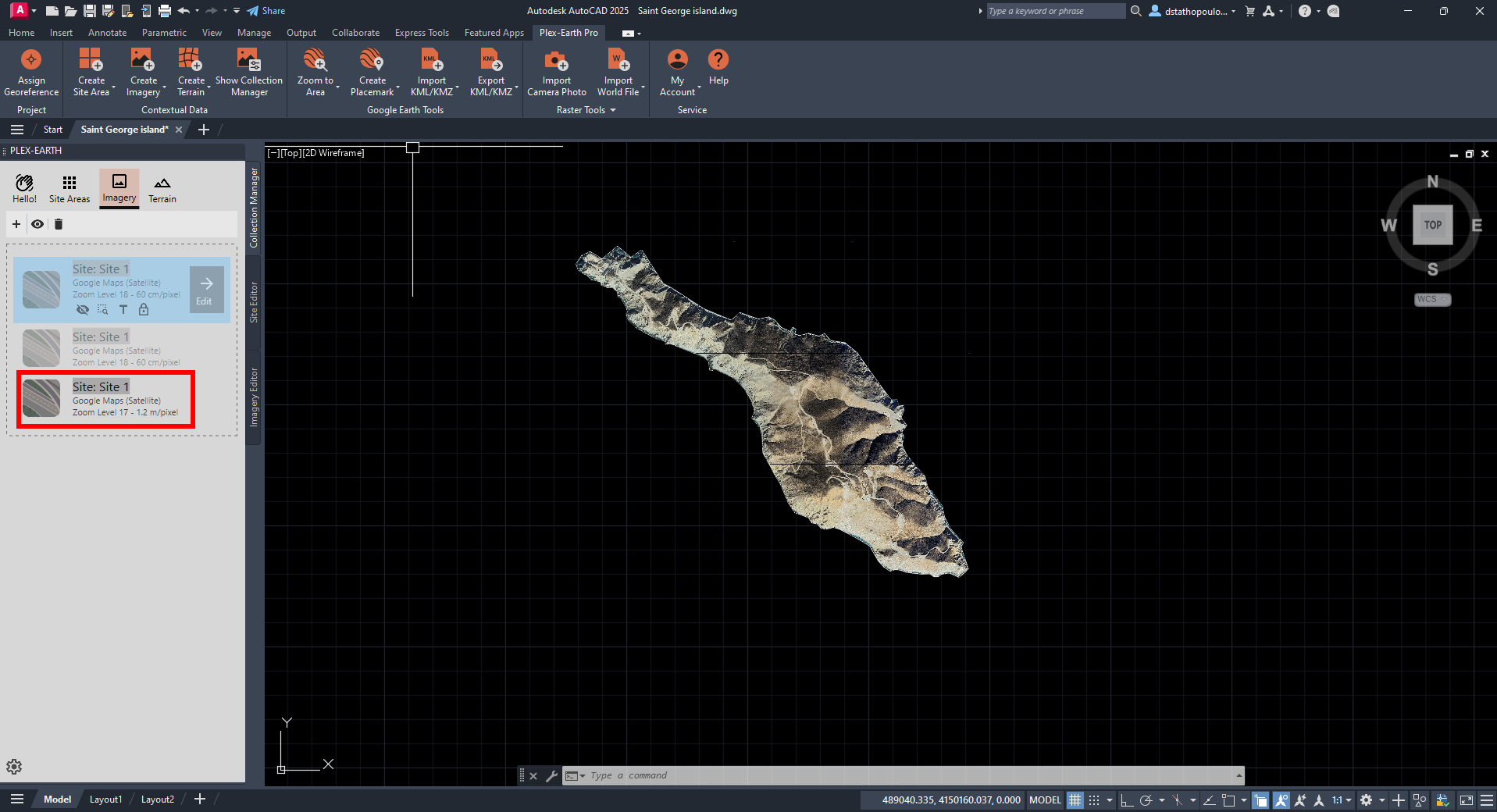Click the Create Imagery tool
Viewport: 1497px width, 812px height.
point(143,71)
